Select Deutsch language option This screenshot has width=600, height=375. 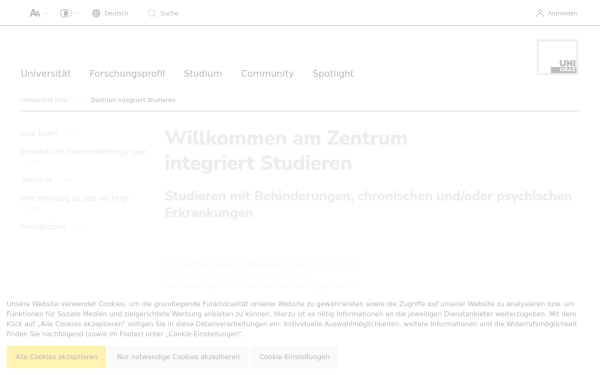click(x=116, y=13)
